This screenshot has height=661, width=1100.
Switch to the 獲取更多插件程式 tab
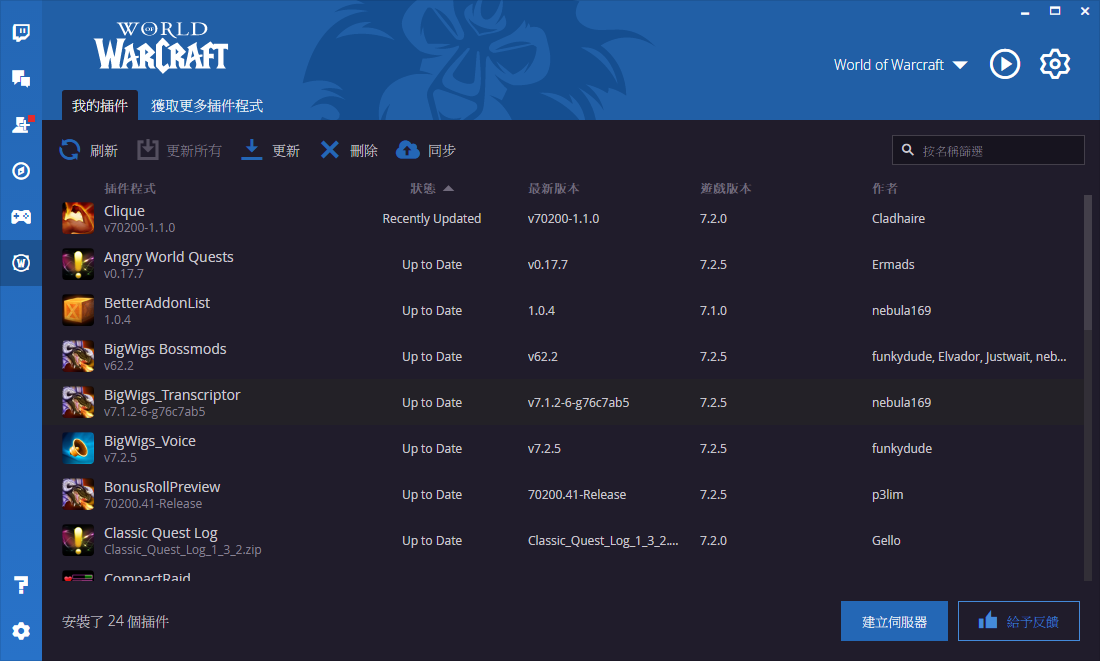pyautogui.click(x=207, y=105)
